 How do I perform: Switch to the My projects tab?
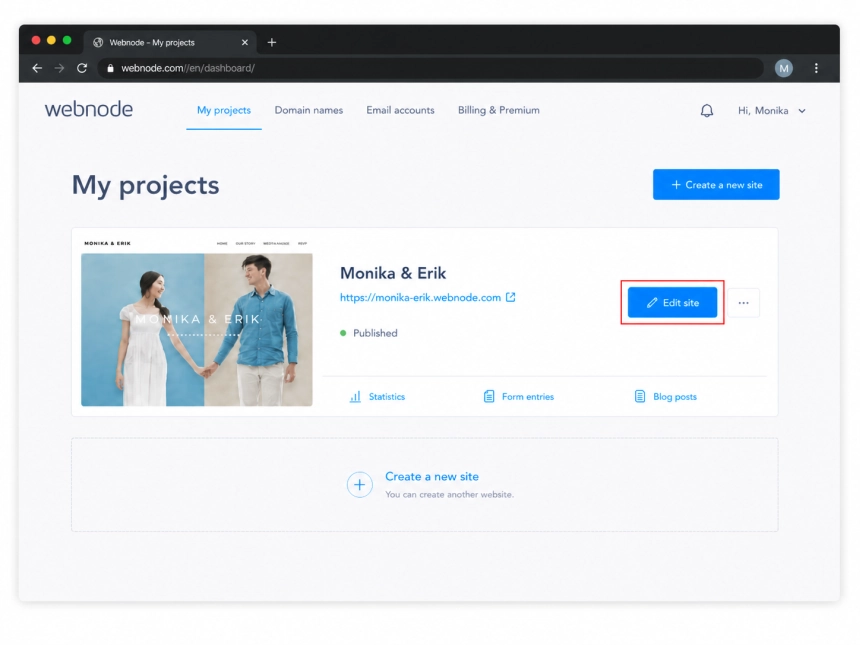[x=224, y=110]
